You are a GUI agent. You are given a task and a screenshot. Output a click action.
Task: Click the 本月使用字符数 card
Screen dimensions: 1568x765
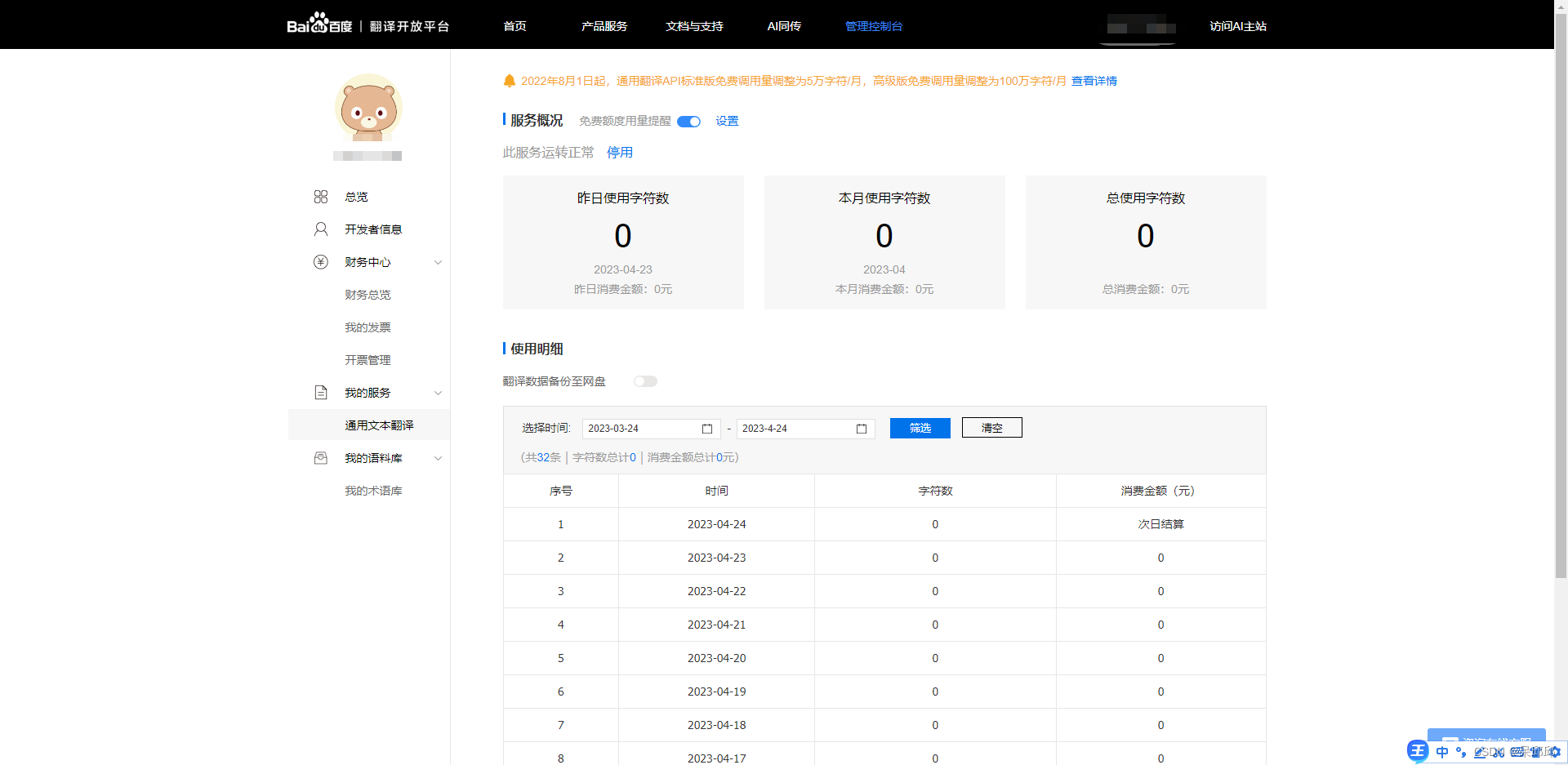(x=884, y=242)
